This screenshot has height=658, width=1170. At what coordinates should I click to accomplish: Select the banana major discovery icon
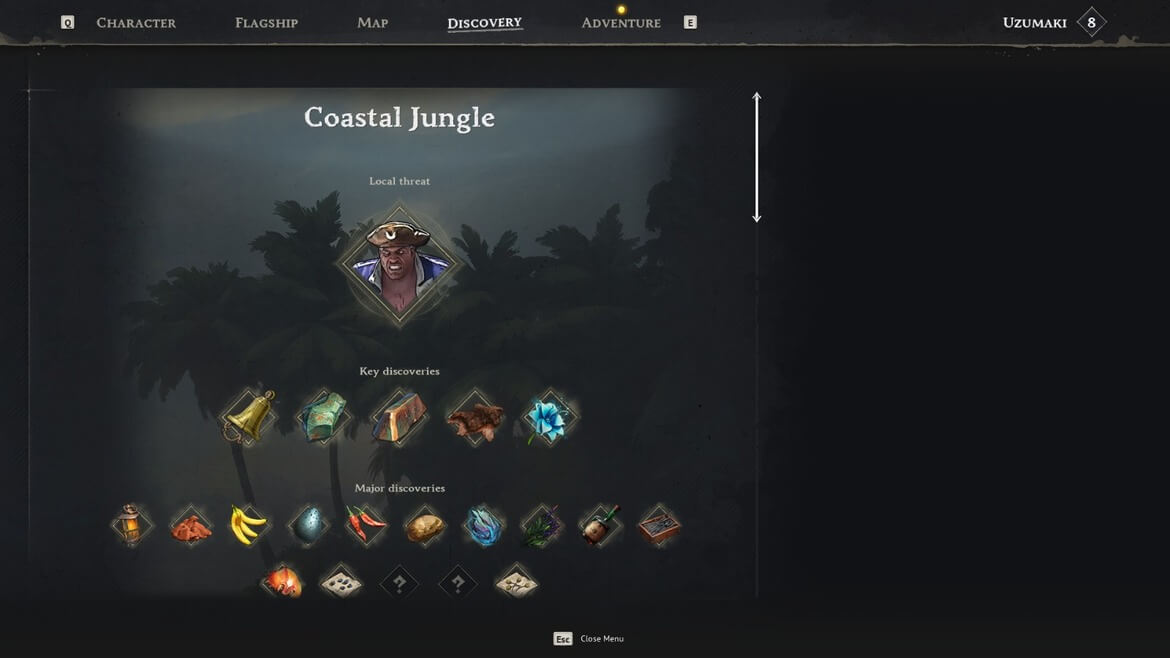pos(248,525)
